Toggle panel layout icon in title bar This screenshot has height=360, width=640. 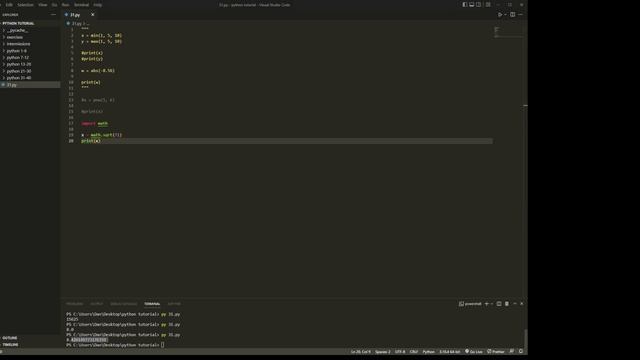(x=471, y=5)
